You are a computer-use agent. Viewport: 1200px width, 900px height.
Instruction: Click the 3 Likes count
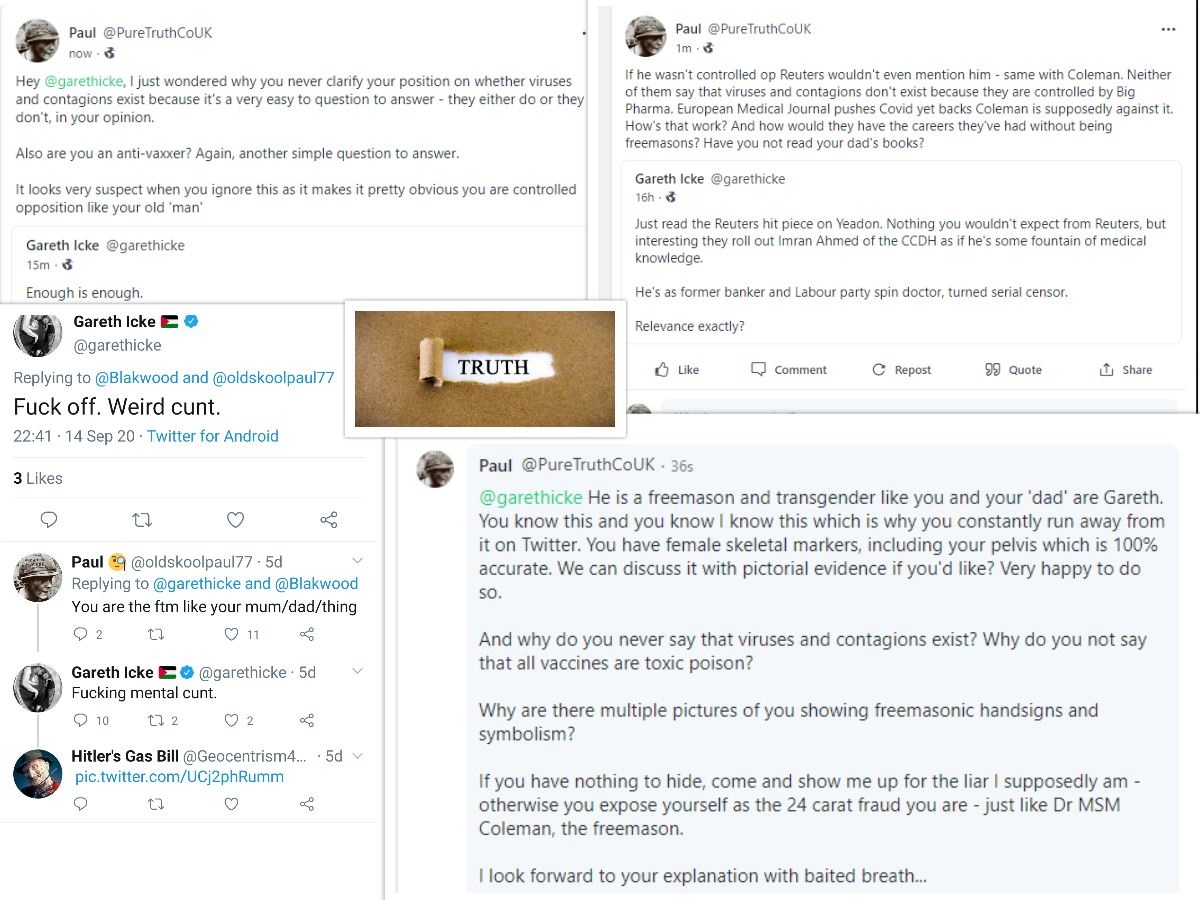click(38, 479)
